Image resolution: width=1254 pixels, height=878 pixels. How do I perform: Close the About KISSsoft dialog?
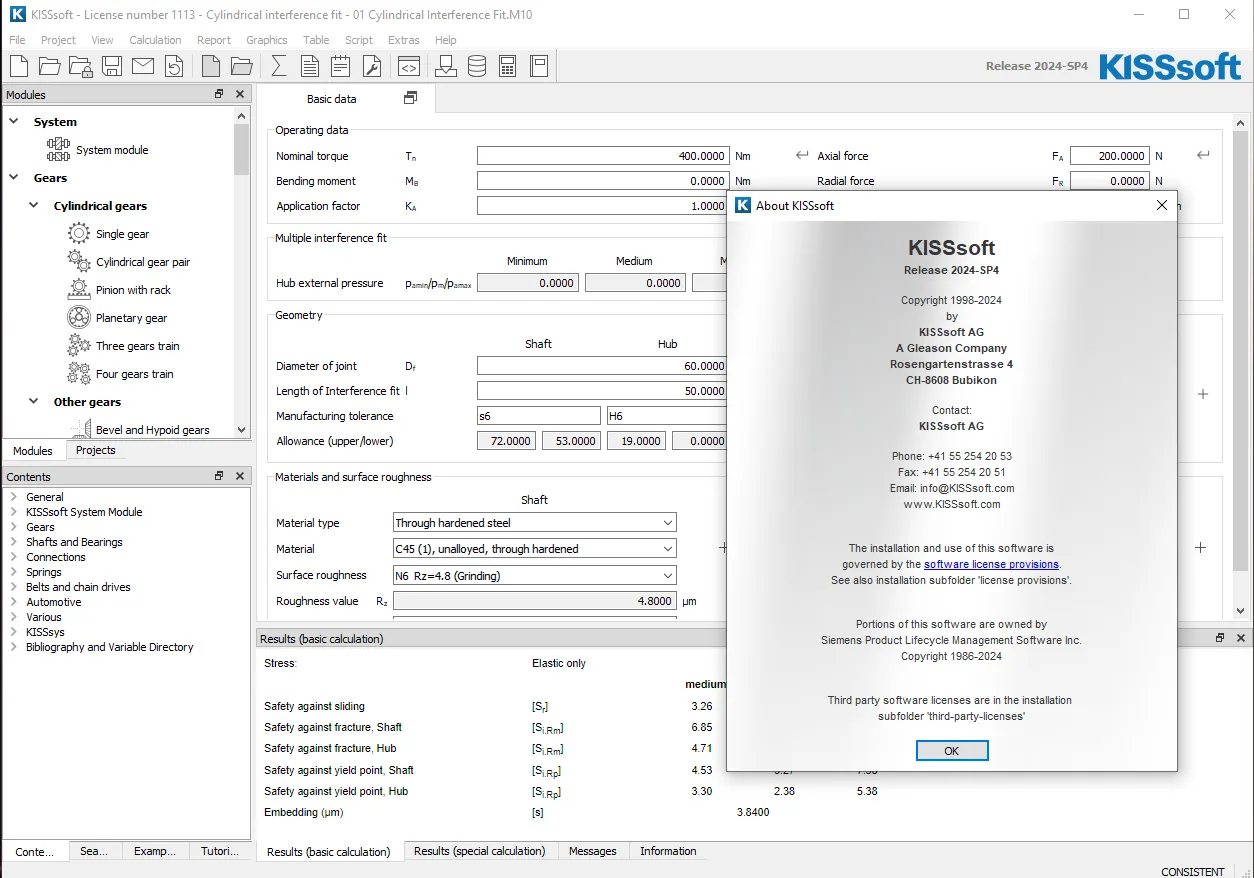point(1162,205)
